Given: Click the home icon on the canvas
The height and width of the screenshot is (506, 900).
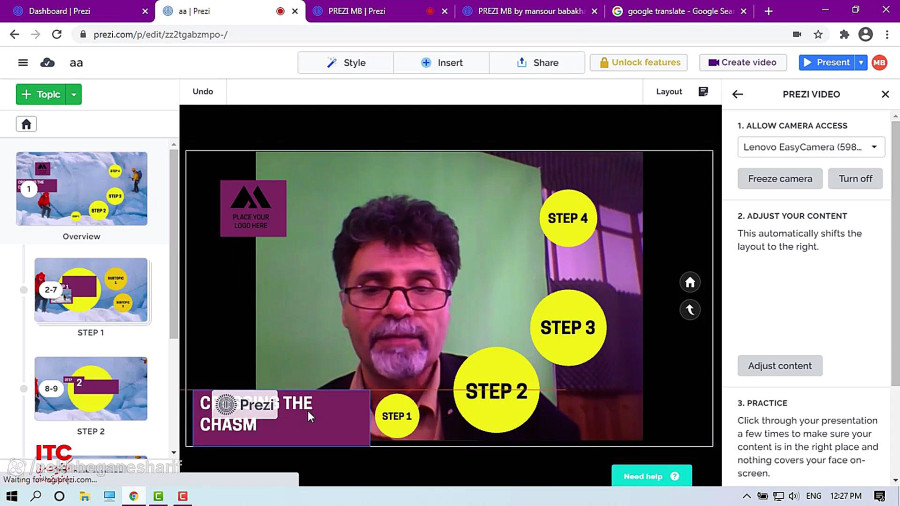Looking at the screenshot, I should coord(690,282).
